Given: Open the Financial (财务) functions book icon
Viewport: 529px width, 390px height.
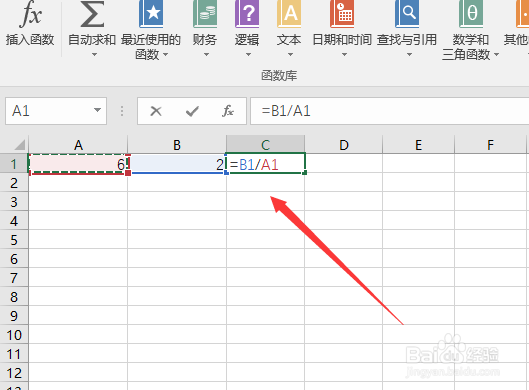Looking at the screenshot, I should pos(204,14).
